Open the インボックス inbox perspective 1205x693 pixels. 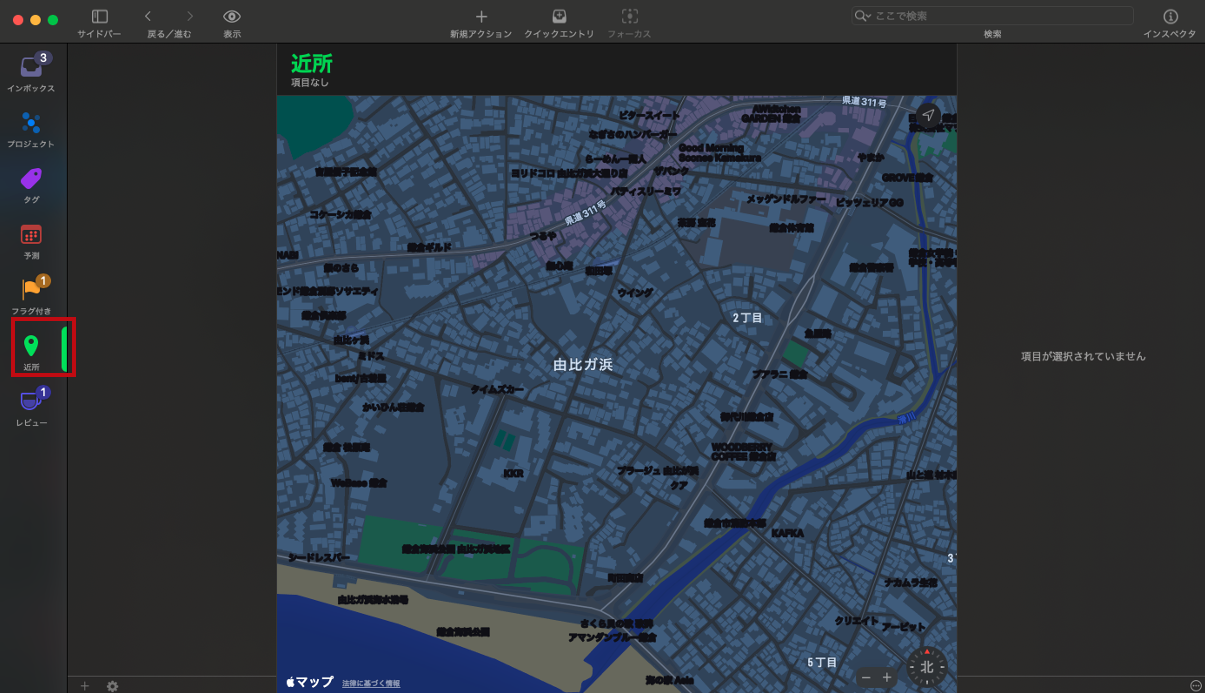tap(31, 73)
